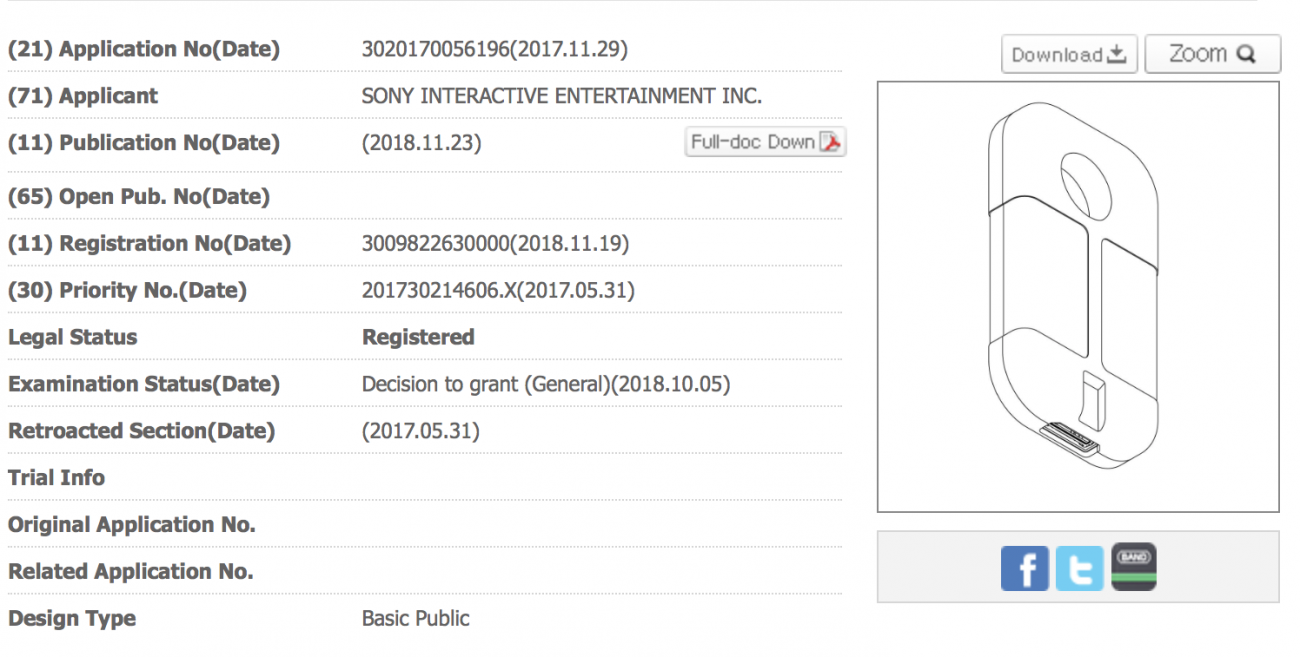Click the magnifier icon on Zoom
Screen dimensions: 1300x657
click(1245, 54)
